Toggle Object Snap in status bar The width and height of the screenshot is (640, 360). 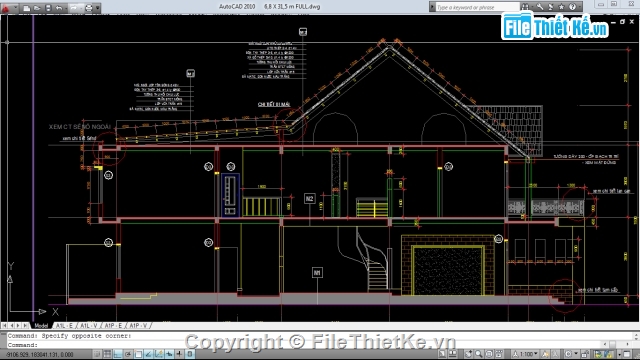tap(138, 354)
